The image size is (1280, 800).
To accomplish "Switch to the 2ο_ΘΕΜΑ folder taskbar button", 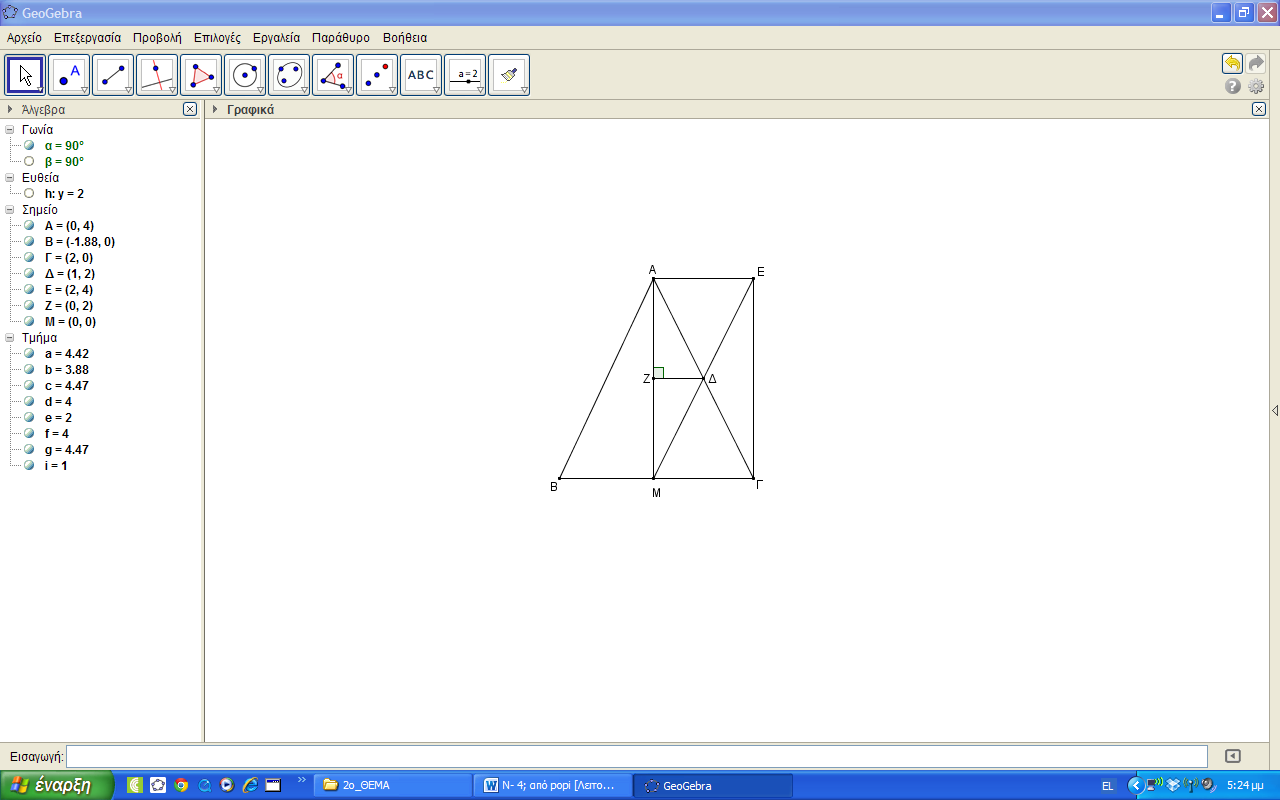I will tap(393, 785).
